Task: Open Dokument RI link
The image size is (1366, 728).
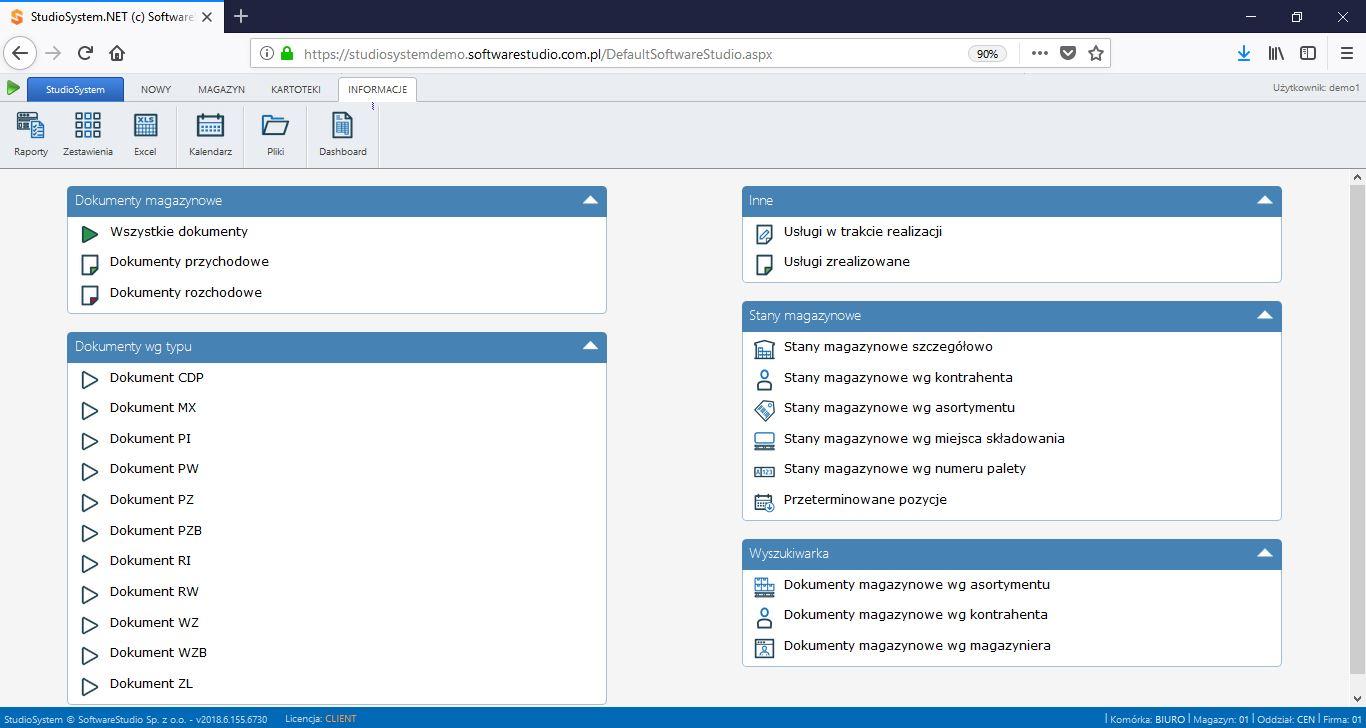Action: tap(150, 561)
